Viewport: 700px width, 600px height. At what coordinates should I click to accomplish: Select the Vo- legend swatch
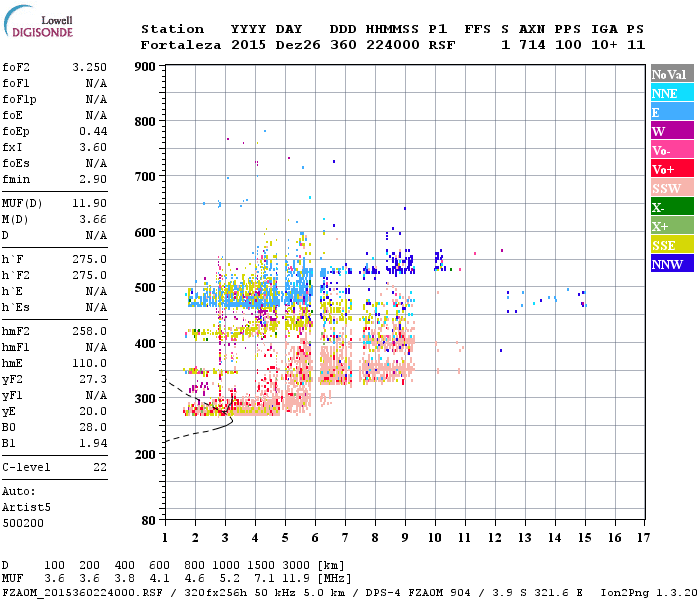[672, 150]
